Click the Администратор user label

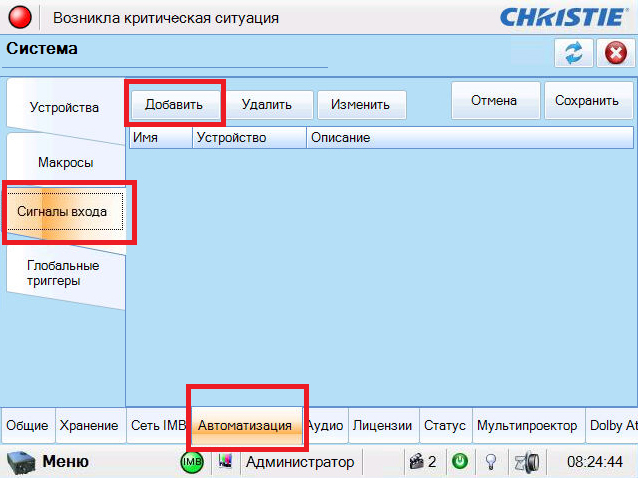pos(300,462)
